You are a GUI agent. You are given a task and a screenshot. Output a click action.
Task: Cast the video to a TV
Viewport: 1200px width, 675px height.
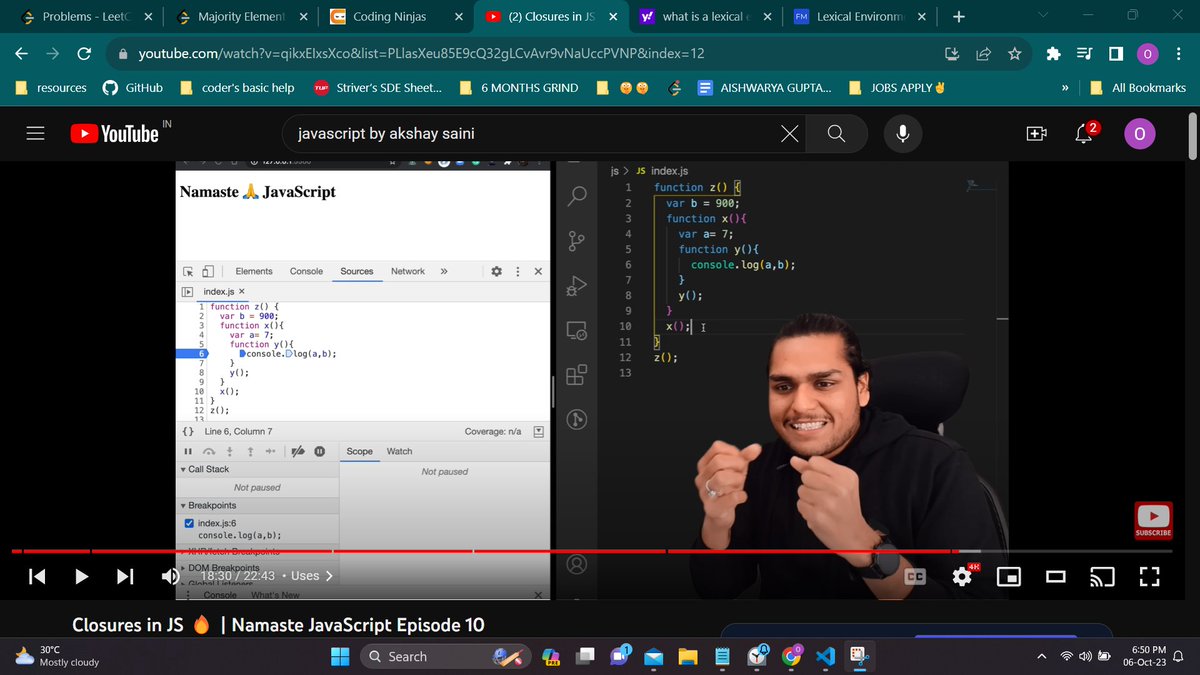coord(1102,576)
